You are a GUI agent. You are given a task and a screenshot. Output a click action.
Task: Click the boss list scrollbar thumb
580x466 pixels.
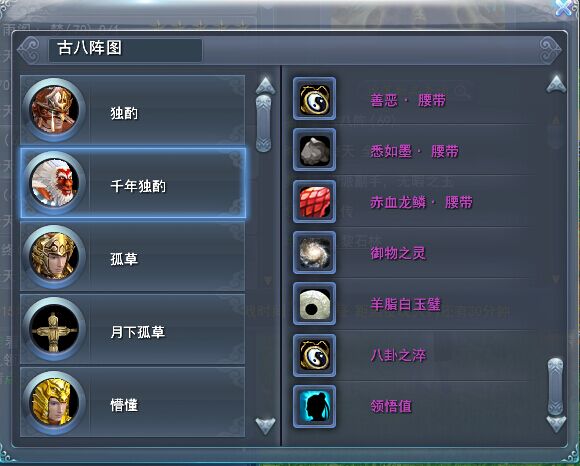264,123
